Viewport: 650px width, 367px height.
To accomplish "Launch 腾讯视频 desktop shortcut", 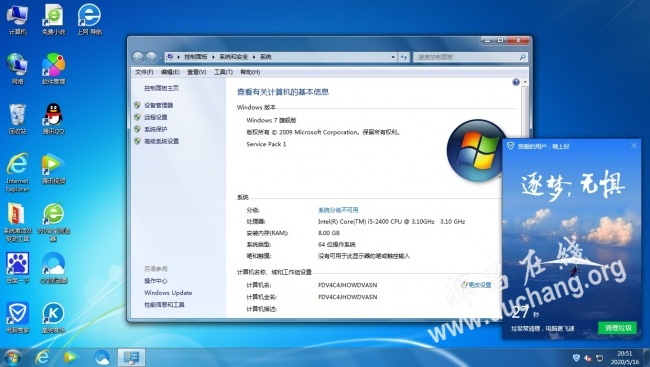I will coord(53,168).
